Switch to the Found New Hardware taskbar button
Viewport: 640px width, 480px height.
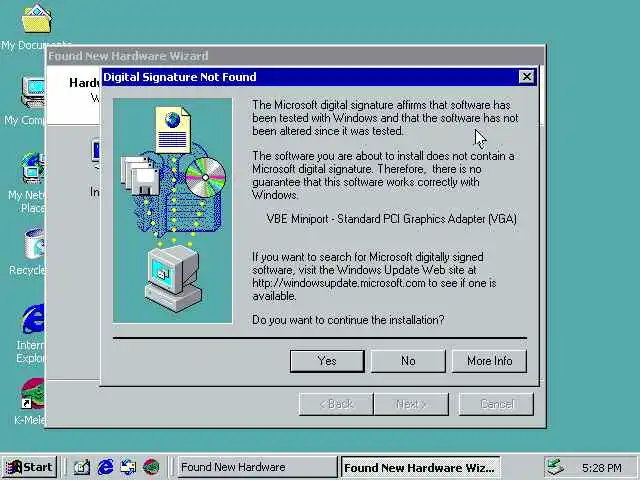[257, 467]
